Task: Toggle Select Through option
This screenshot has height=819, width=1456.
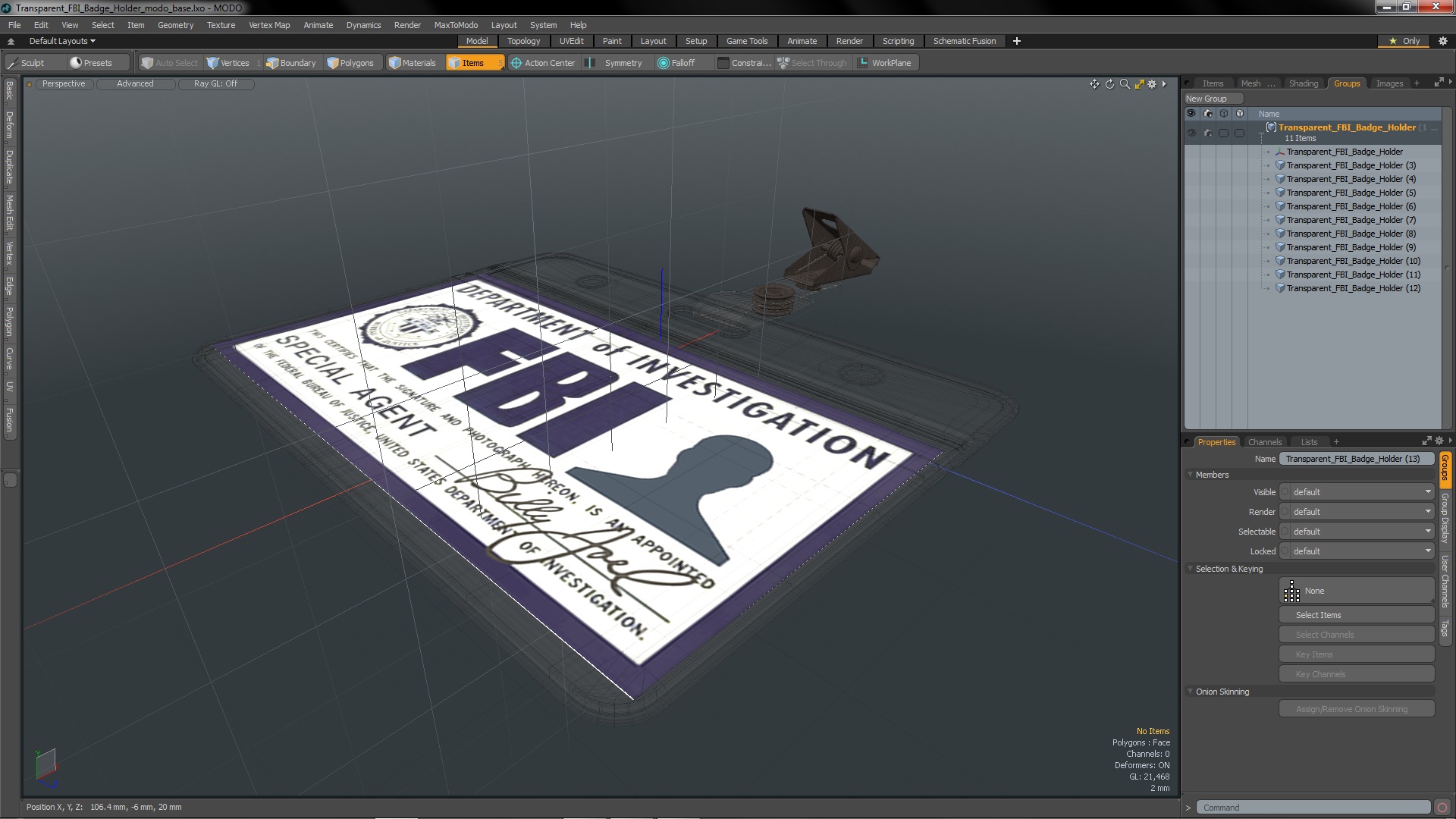Action: point(812,63)
